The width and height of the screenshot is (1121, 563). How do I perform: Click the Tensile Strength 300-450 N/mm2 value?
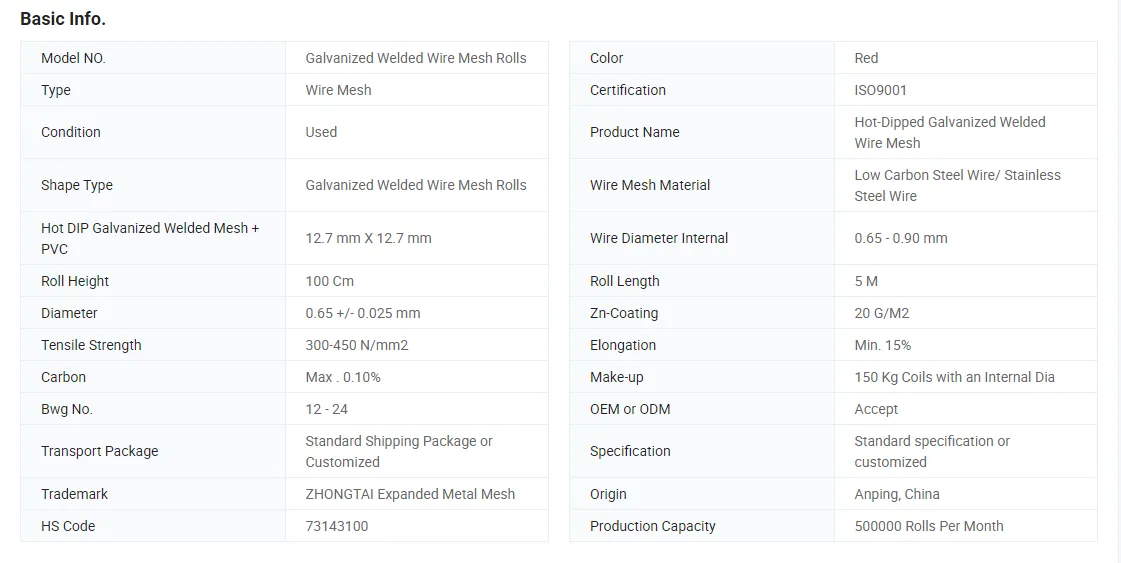pos(357,345)
